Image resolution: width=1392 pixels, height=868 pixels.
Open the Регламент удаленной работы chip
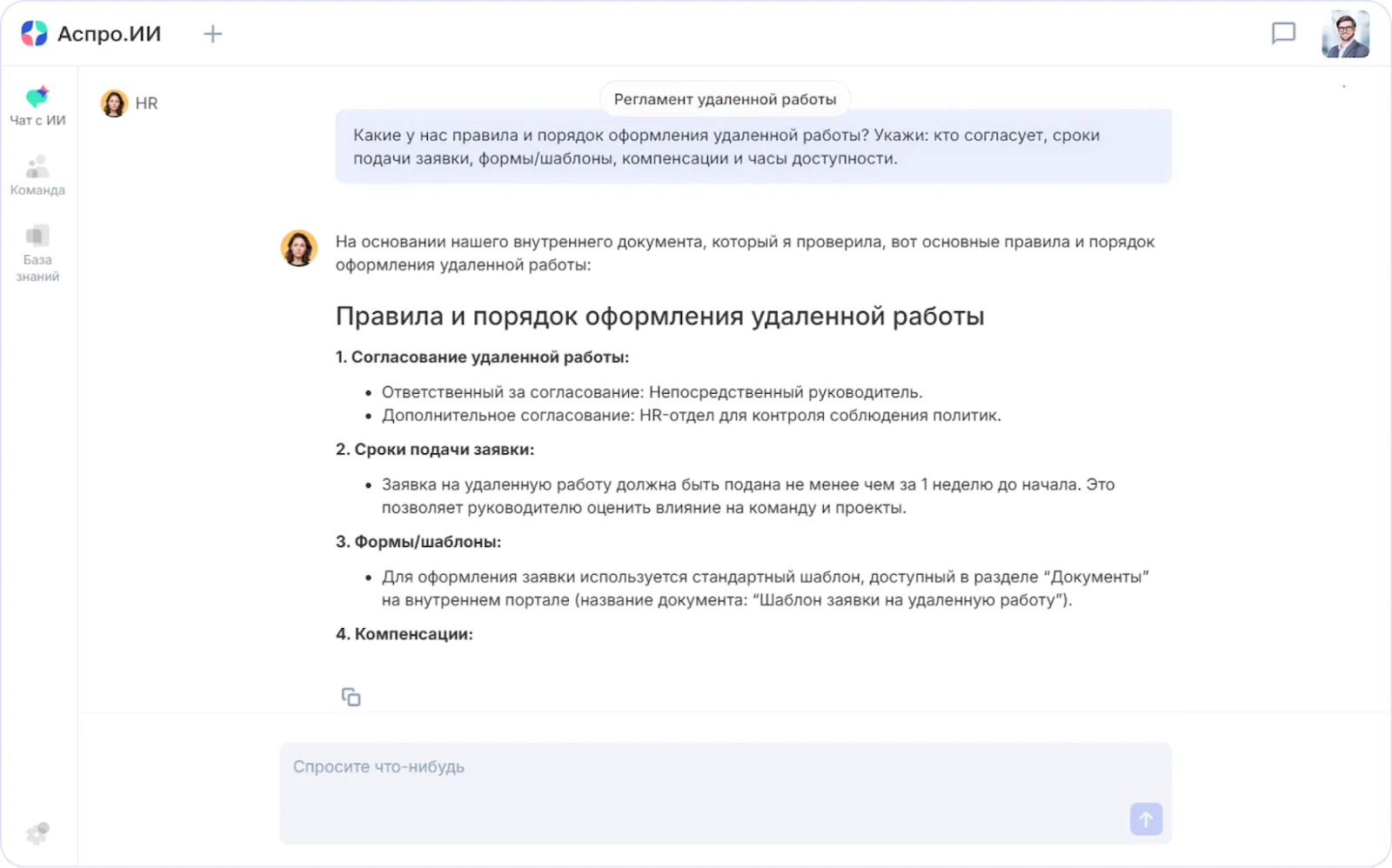point(725,99)
